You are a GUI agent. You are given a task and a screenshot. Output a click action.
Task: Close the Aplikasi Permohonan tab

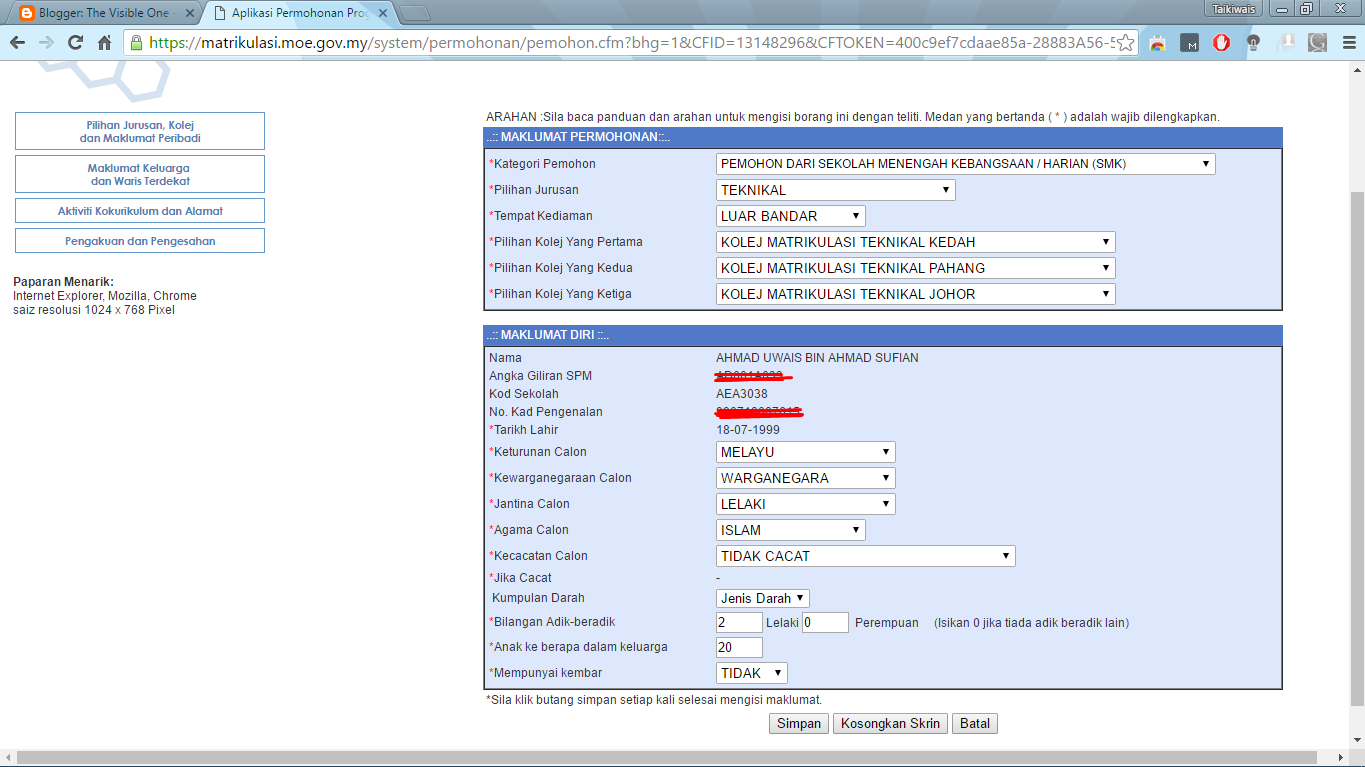(381, 13)
